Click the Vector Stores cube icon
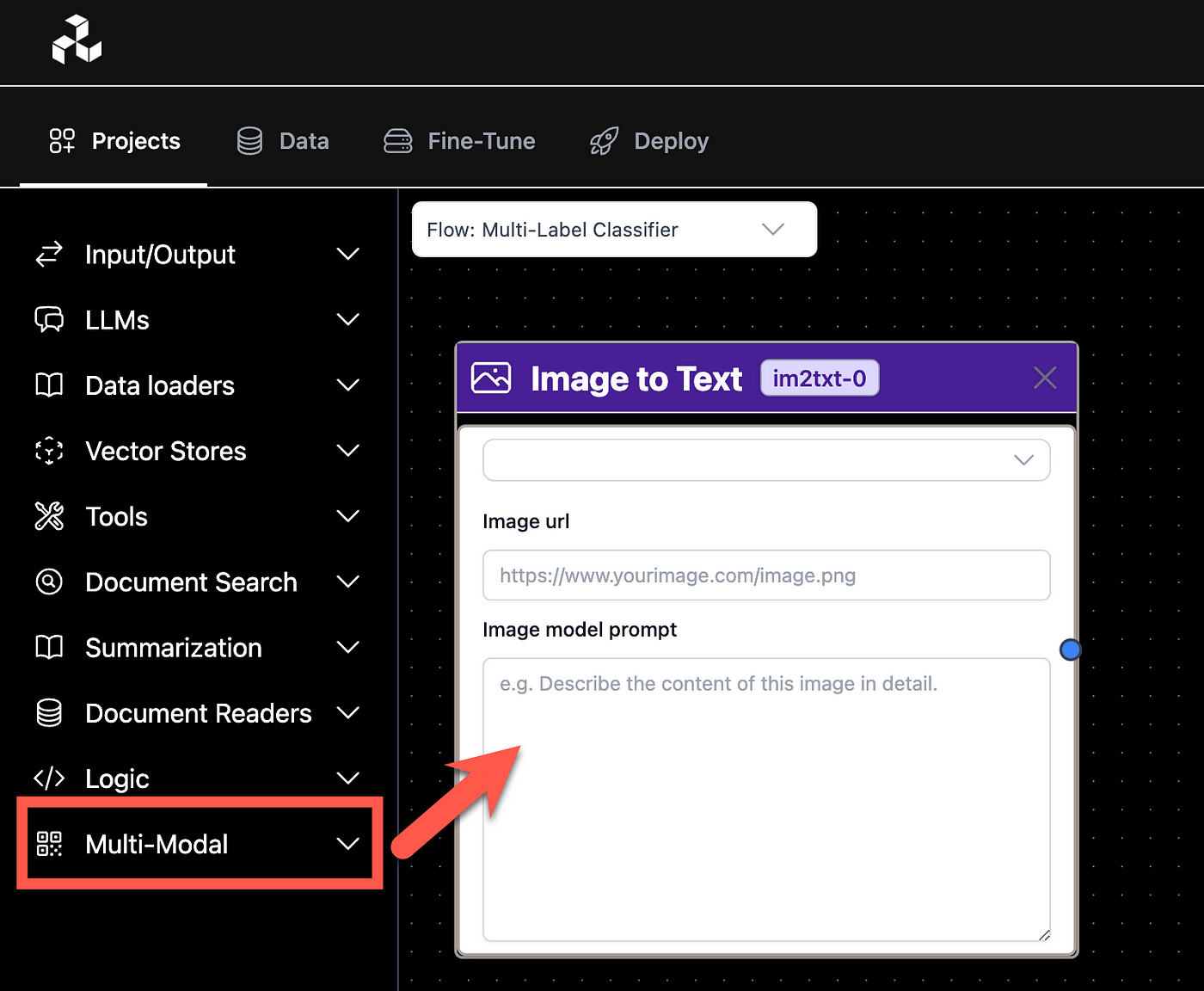The image size is (1204, 991). pos(49,451)
